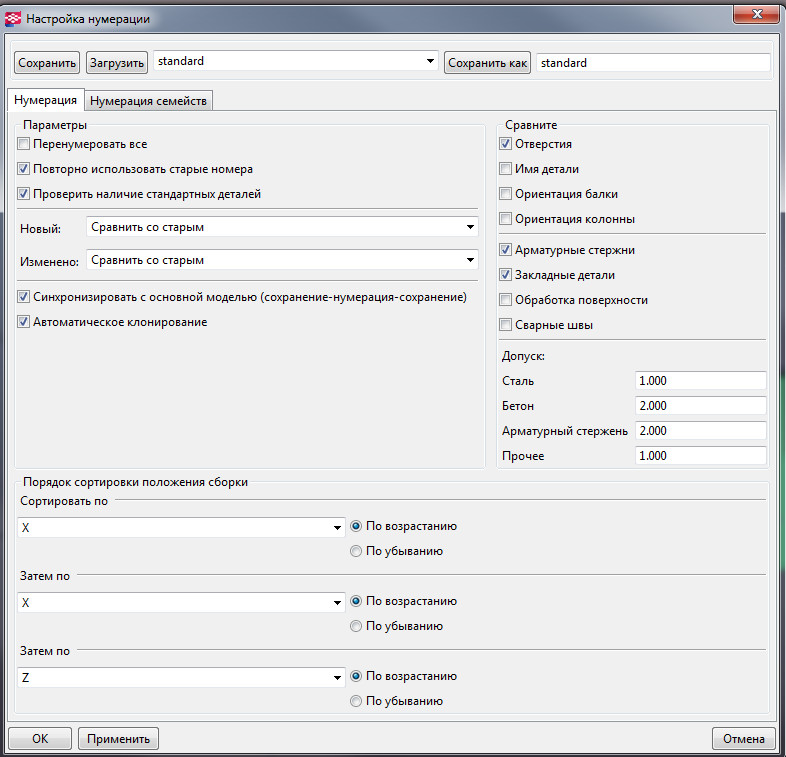Disable Автоматическое клонирование option

(x=24, y=322)
